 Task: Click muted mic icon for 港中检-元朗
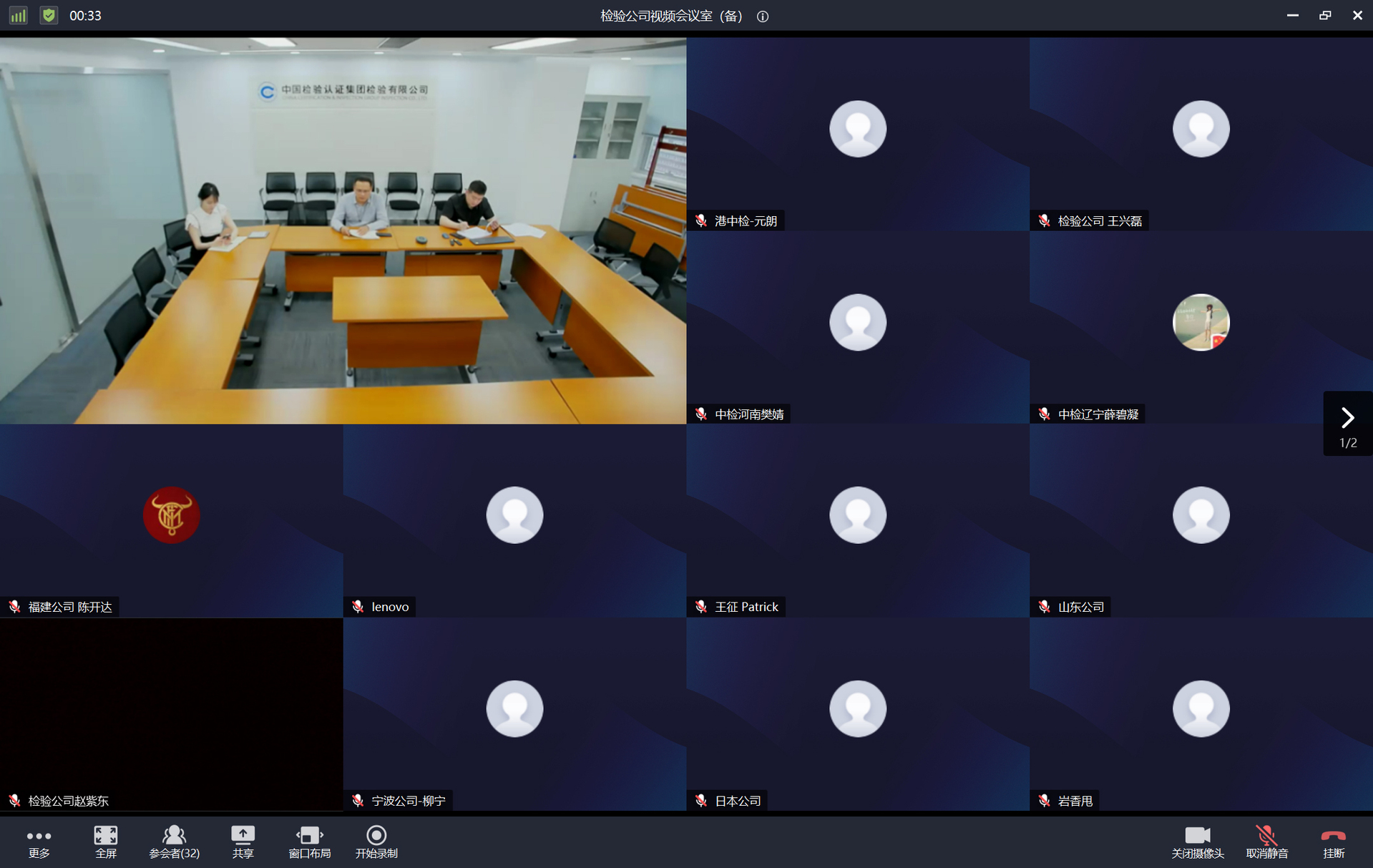(x=701, y=221)
